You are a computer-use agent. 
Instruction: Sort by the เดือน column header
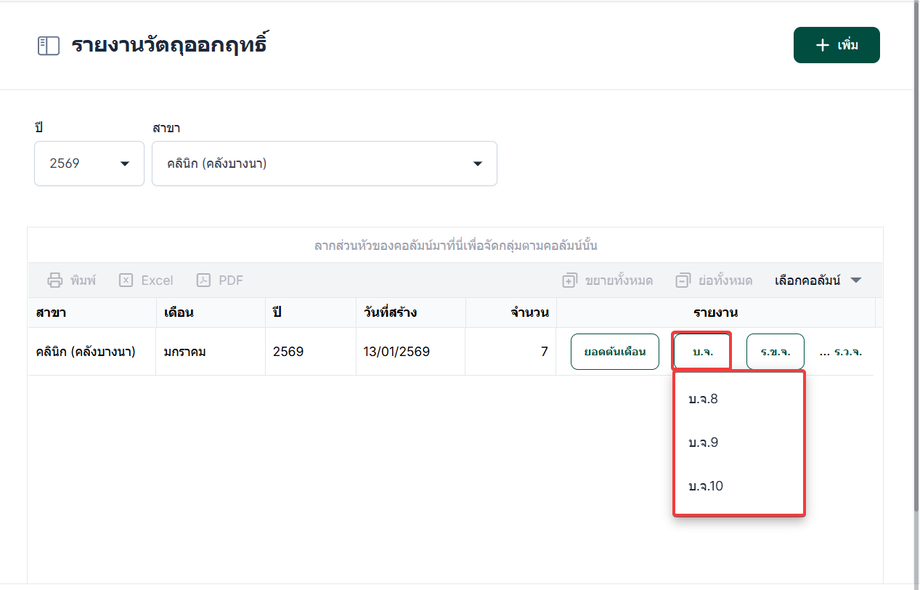[x=179, y=313]
